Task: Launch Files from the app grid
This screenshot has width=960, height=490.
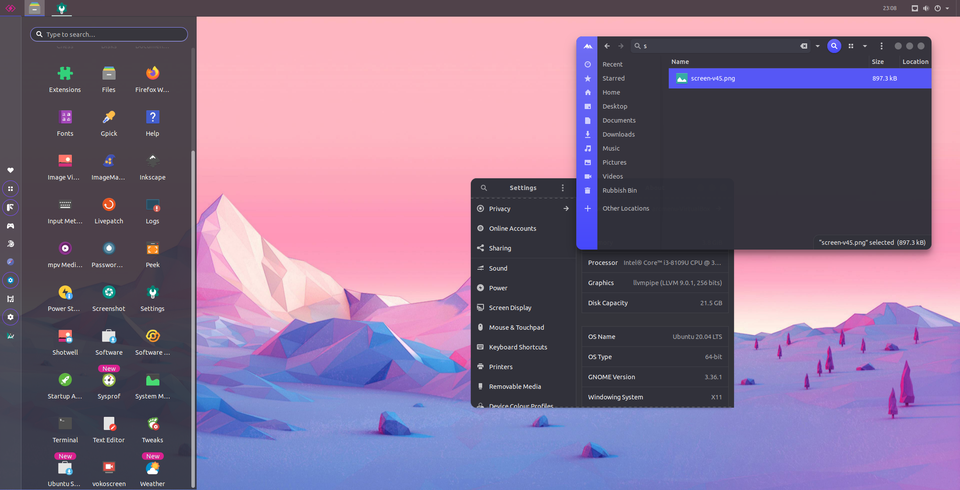Action: click(109, 80)
